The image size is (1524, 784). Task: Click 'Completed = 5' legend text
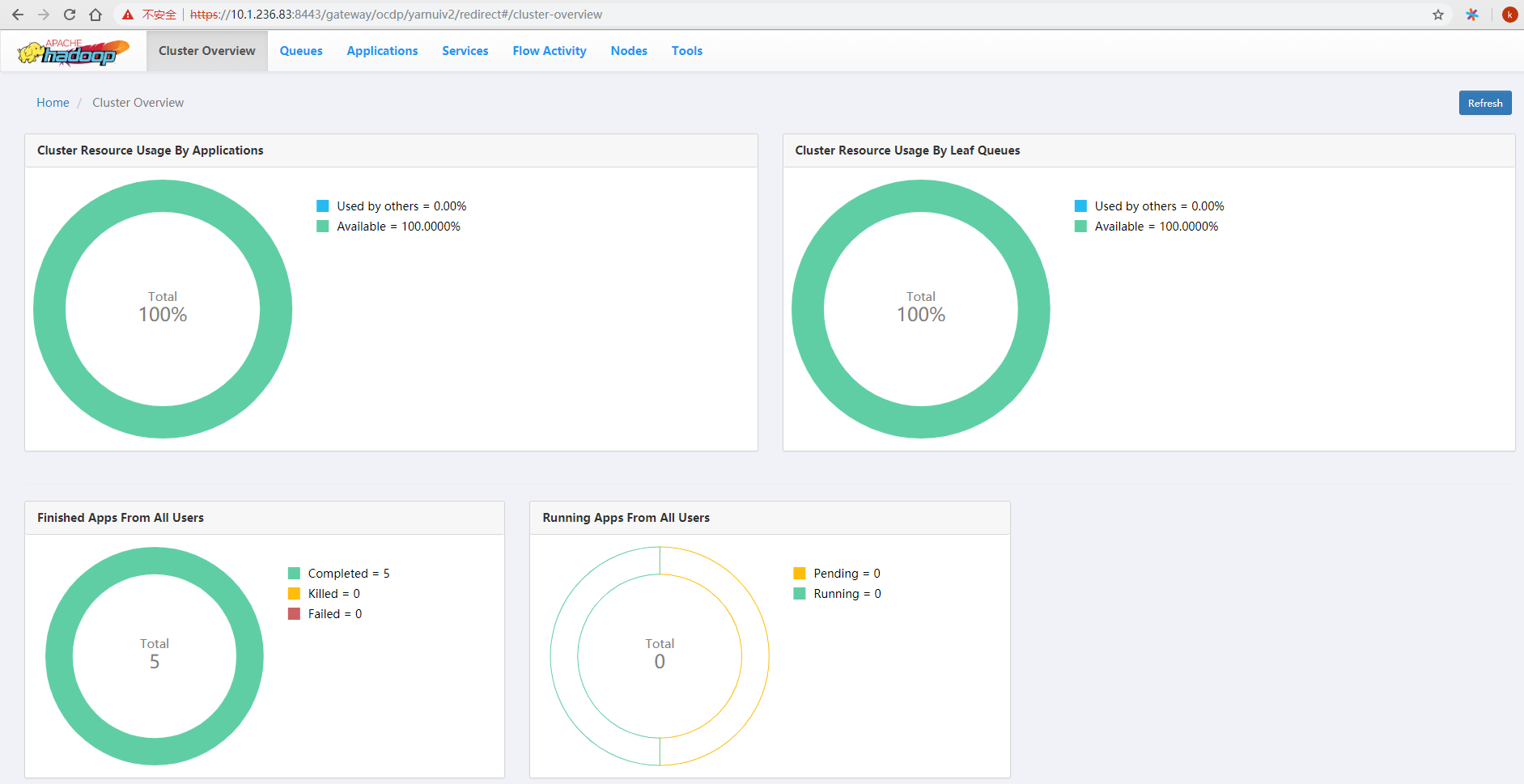pos(349,574)
